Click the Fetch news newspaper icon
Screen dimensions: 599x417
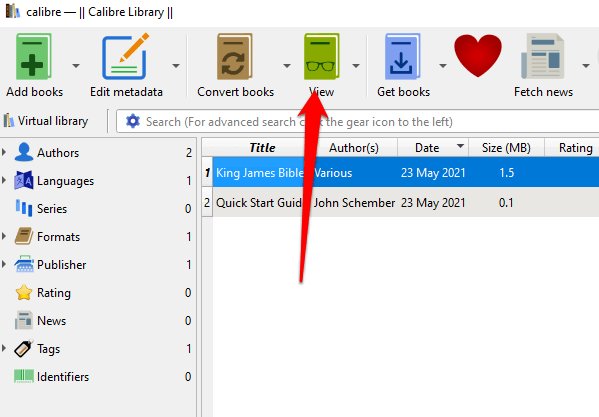542,57
